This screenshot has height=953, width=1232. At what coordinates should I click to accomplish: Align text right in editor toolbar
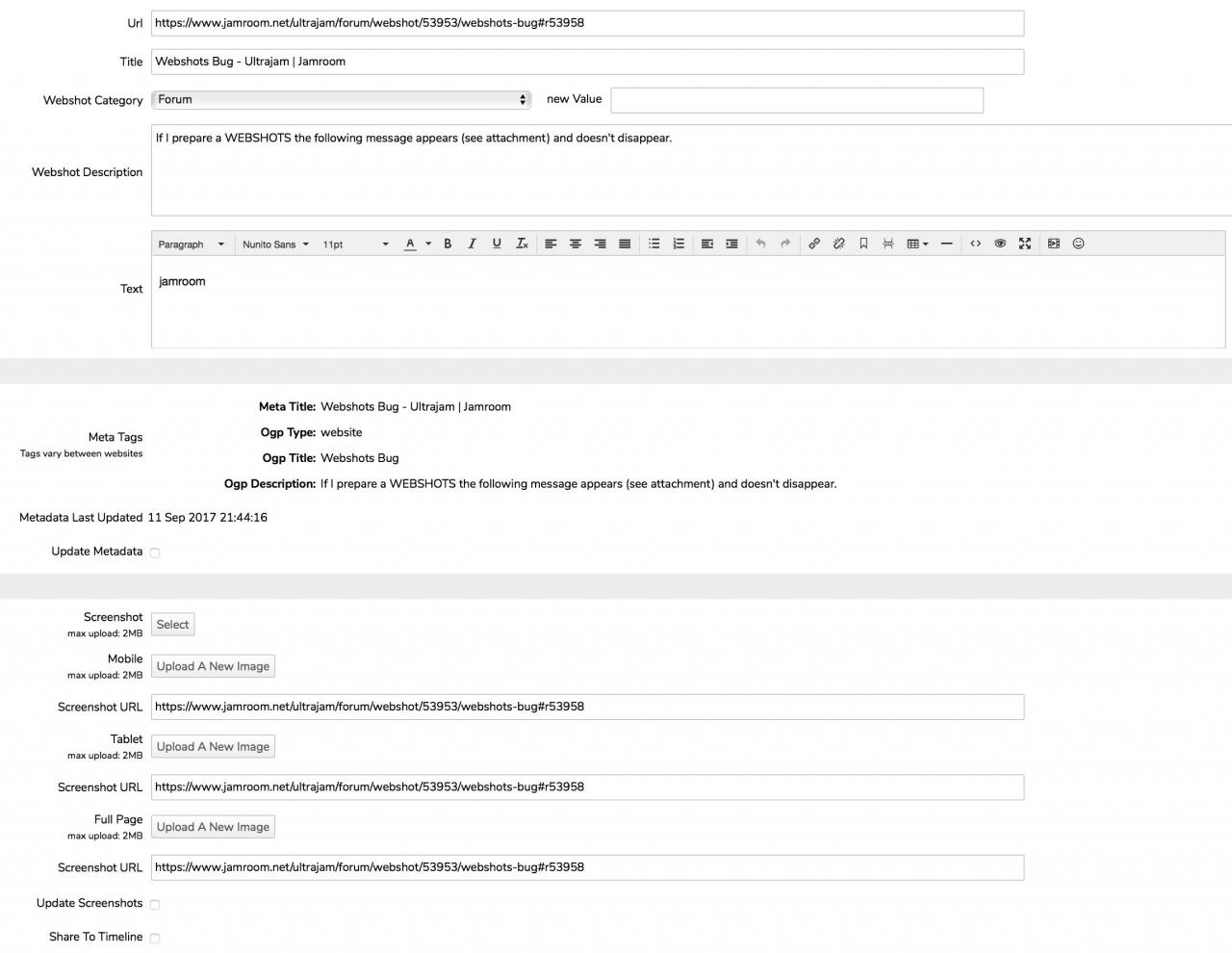point(600,244)
